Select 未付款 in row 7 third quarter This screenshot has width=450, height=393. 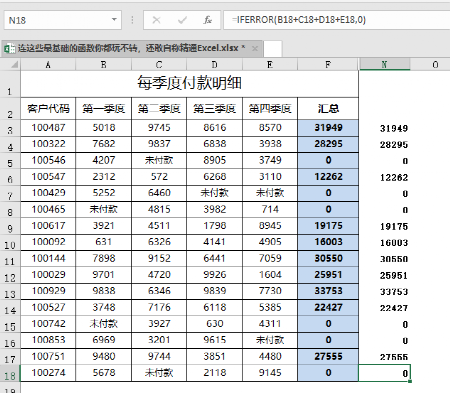pos(214,193)
